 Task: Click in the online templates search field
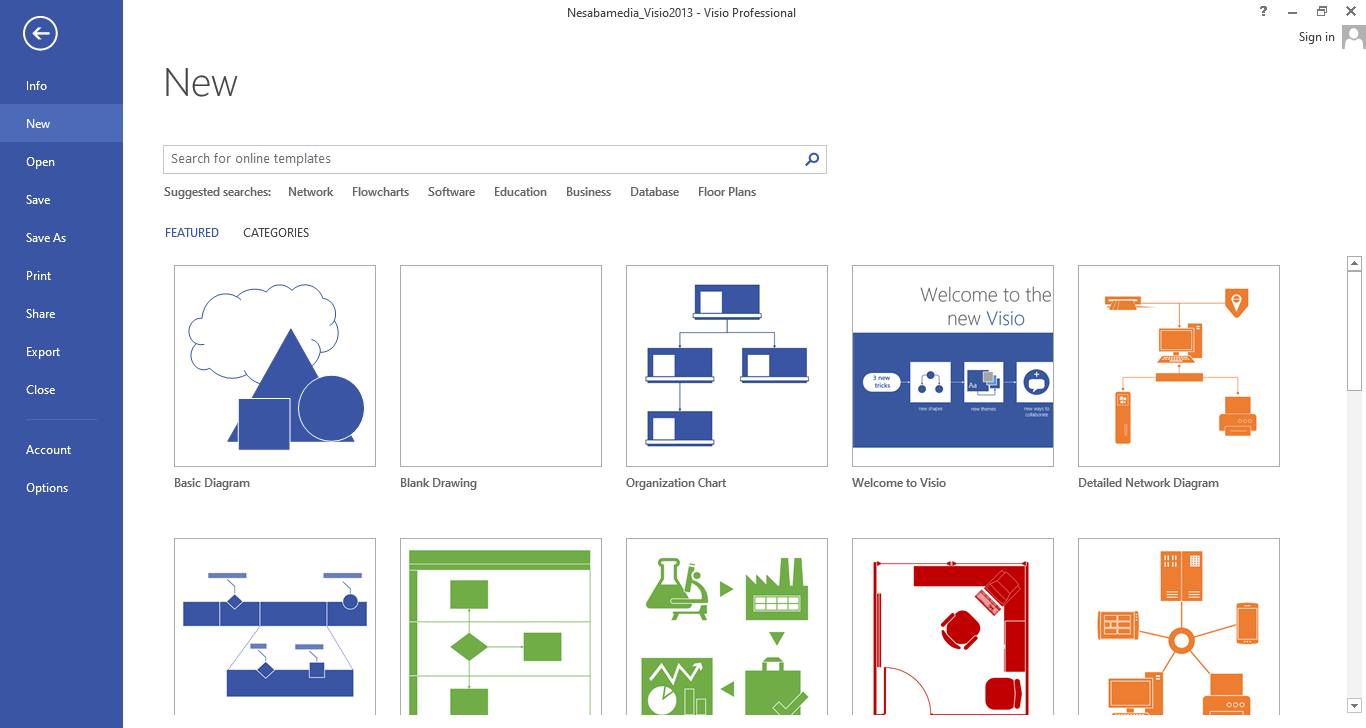tap(480, 159)
